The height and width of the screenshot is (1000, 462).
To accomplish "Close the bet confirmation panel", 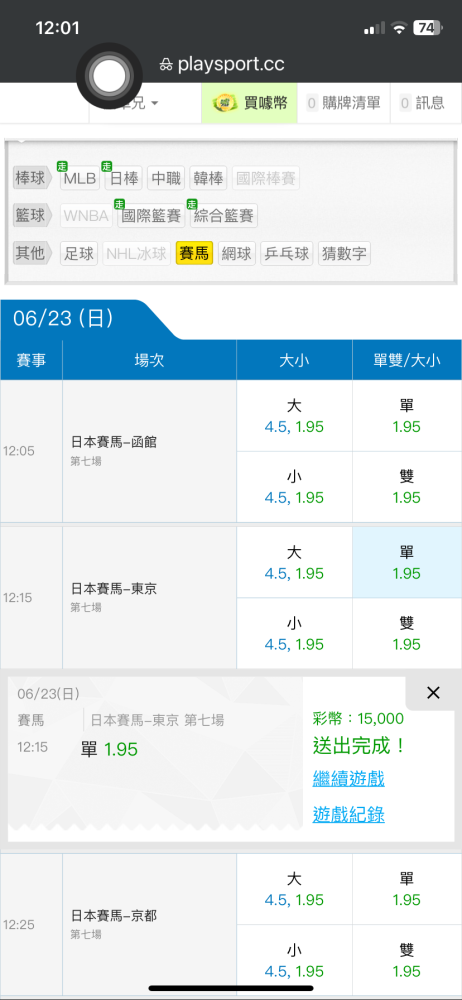I will (433, 693).
